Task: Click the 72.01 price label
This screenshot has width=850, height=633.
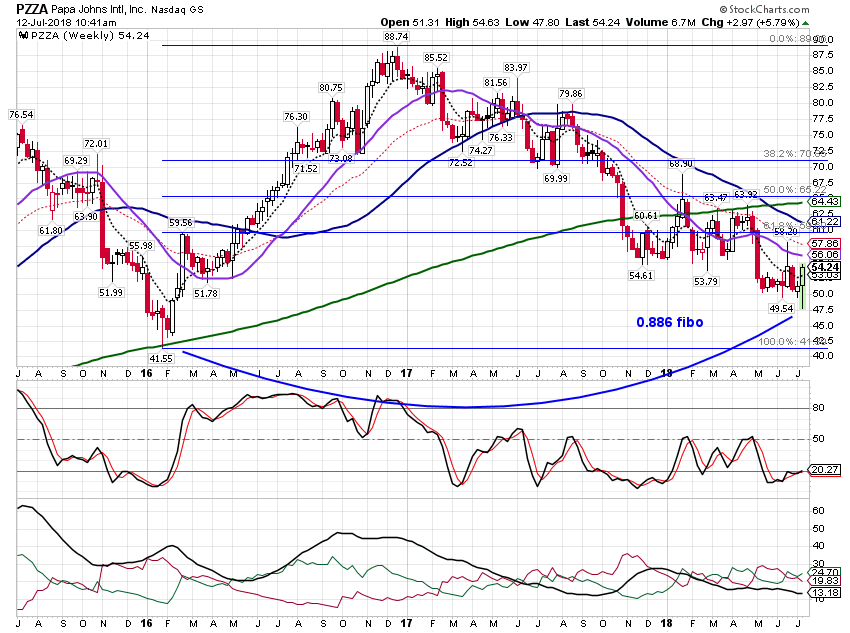Action: pyautogui.click(x=96, y=144)
